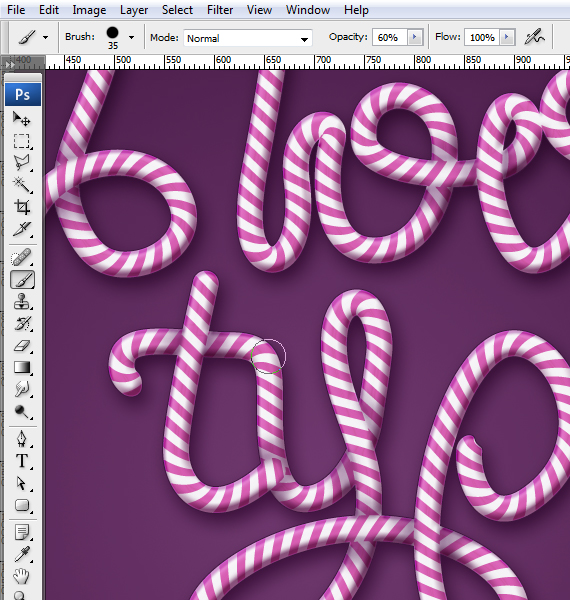Click the Flow 100% field

point(482,37)
